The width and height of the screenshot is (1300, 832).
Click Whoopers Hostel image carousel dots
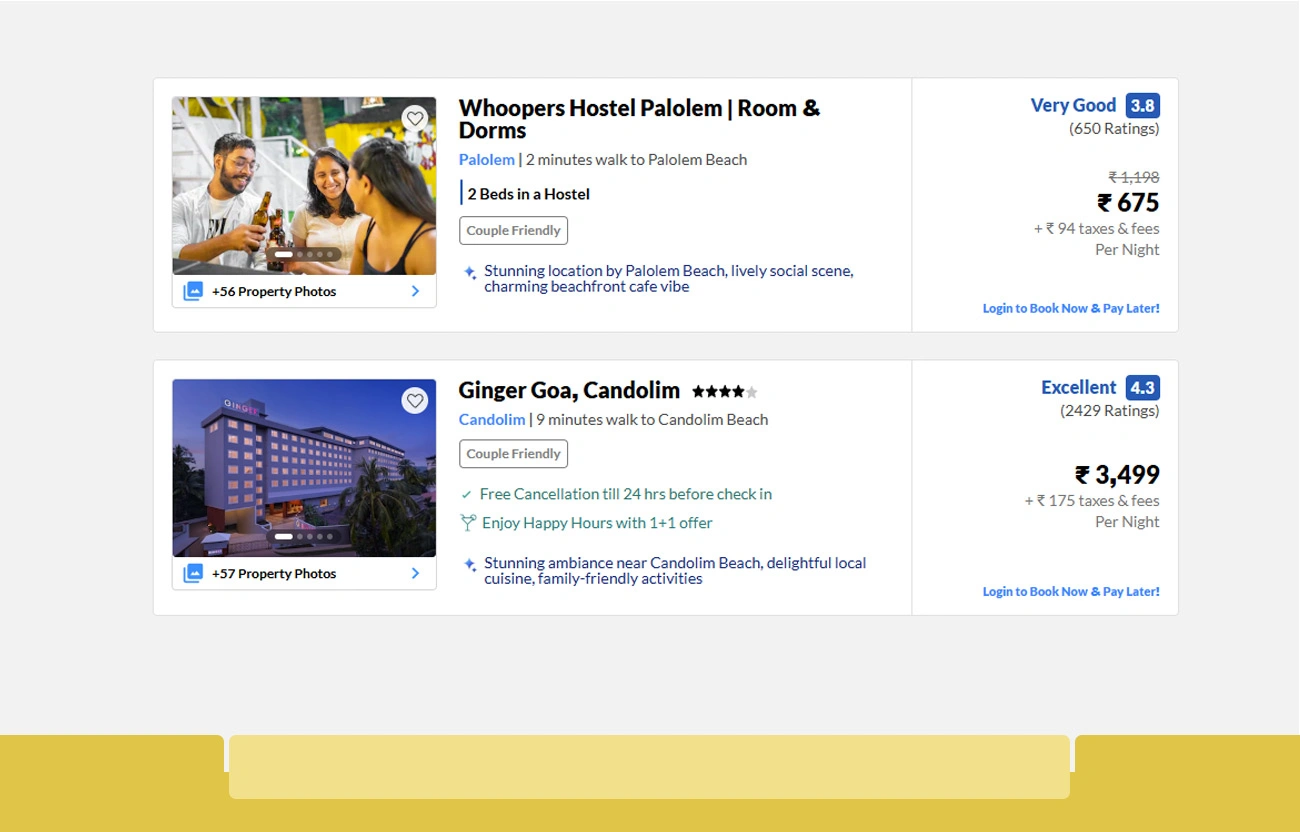click(x=304, y=255)
